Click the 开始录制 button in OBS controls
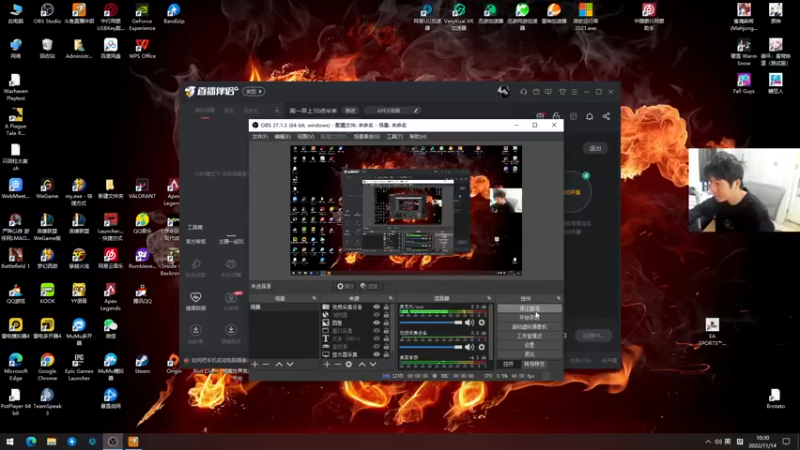Viewport: 800px width, 450px height. 529,318
